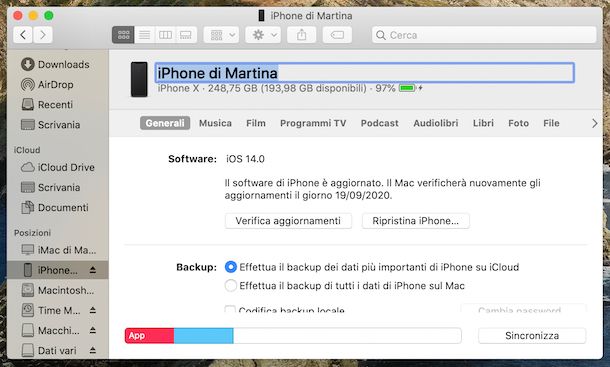The image size is (610, 367).
Task: Open the Libri tab
Action: click(483, 123)
